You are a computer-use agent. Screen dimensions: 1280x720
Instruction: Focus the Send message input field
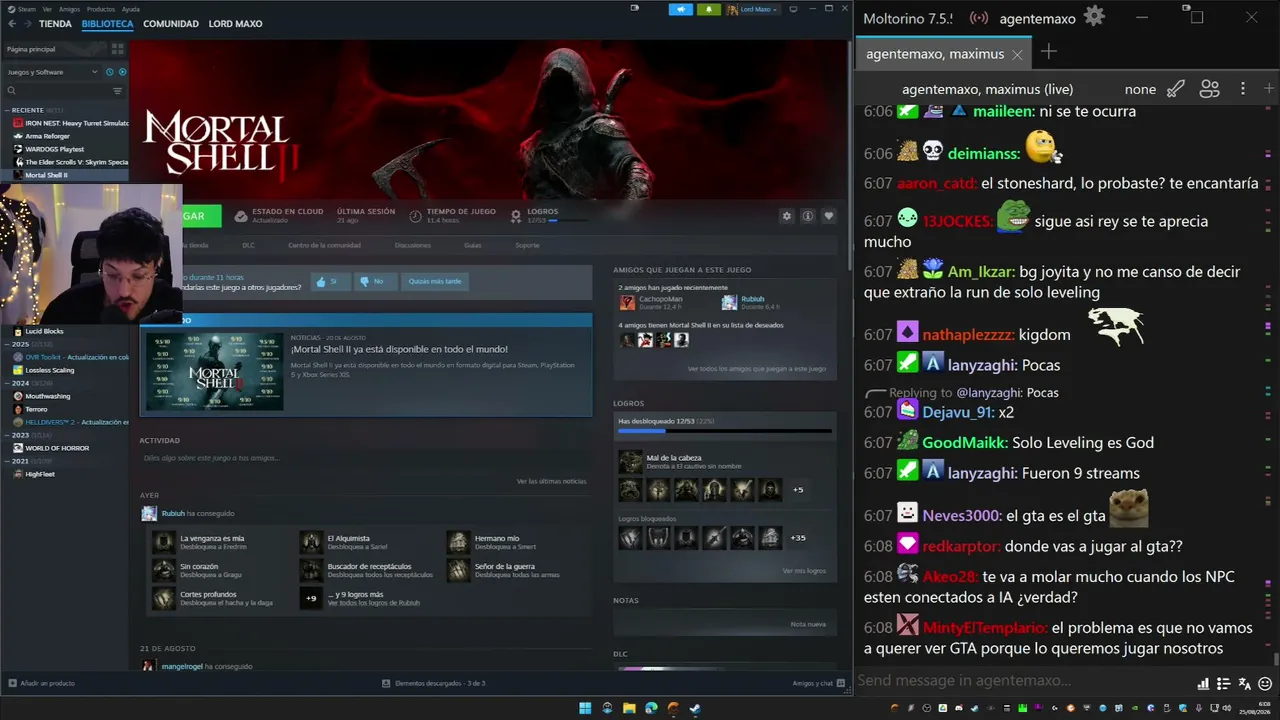[1023, 681]
